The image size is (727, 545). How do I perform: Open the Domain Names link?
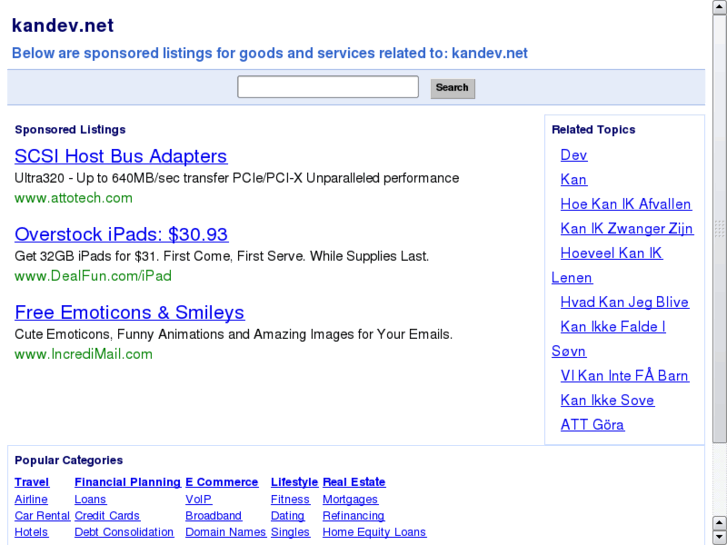[x=225, y=532]
